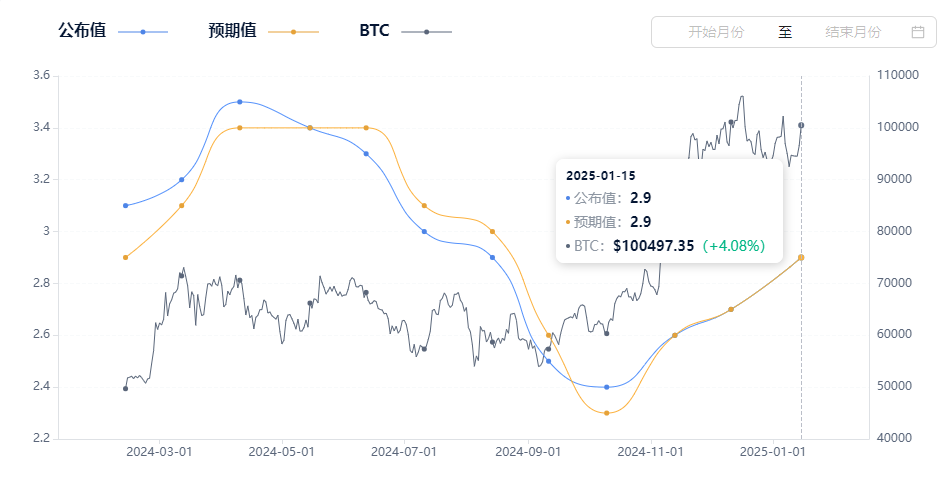
Task: Click the 2024-09-01 x-axis label
Action: pos(528,452)
